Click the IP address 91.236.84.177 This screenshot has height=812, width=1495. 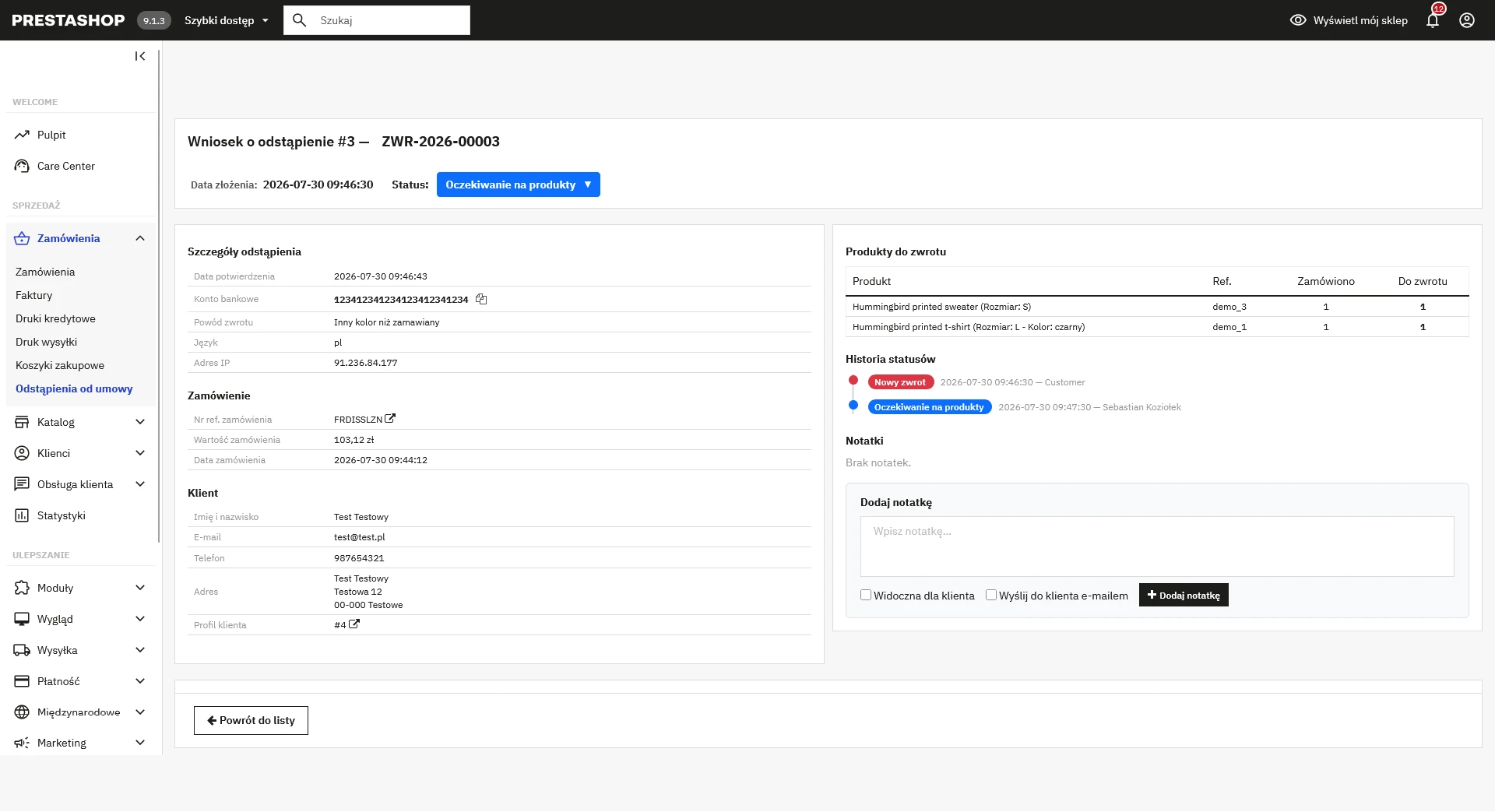(366, 363)
